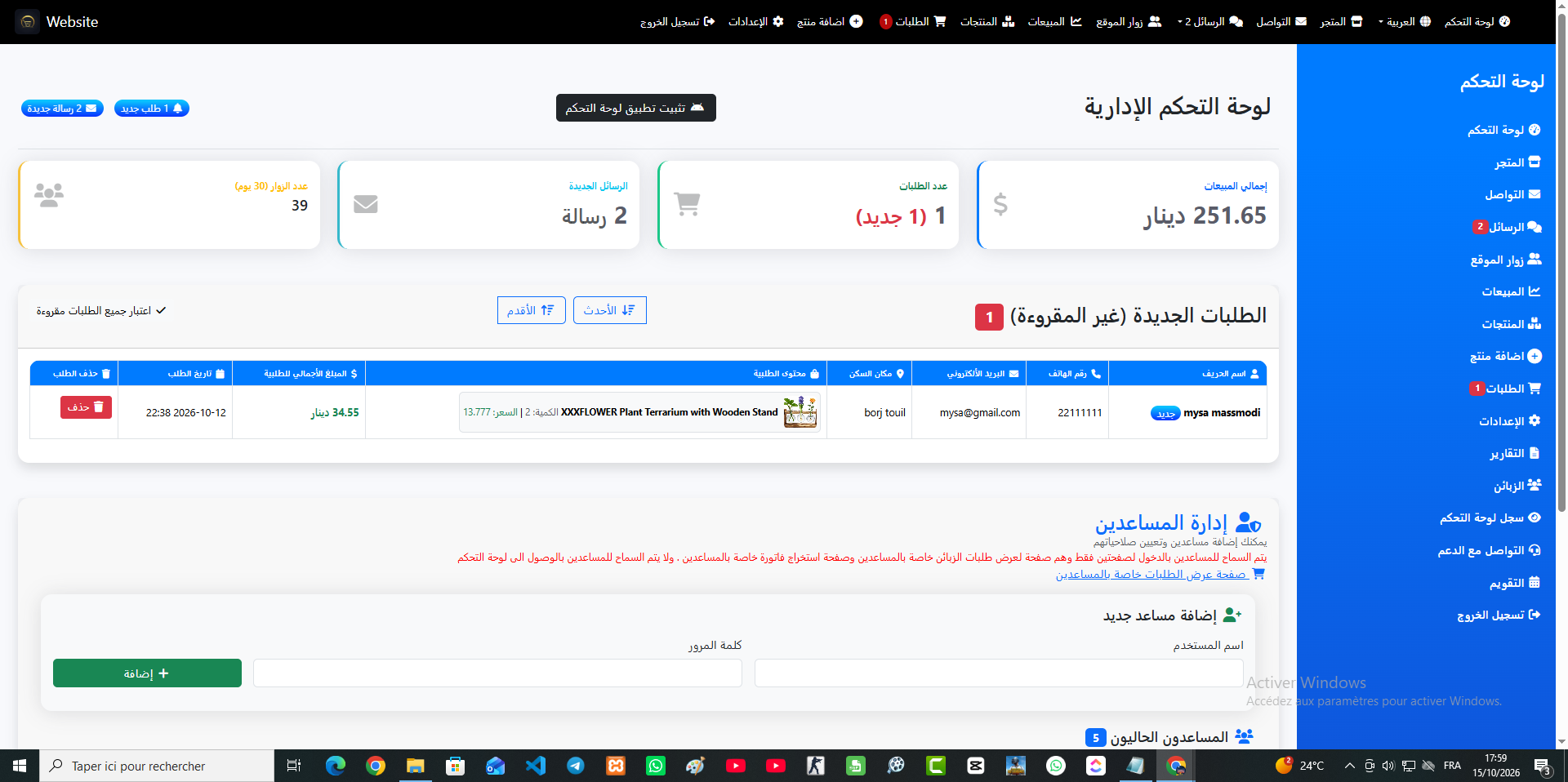The image size is (1568, 782).
Task: Delete the mysa massmodi order with 'حذف'
Action: pyautogui.click(x=86, y=407)
